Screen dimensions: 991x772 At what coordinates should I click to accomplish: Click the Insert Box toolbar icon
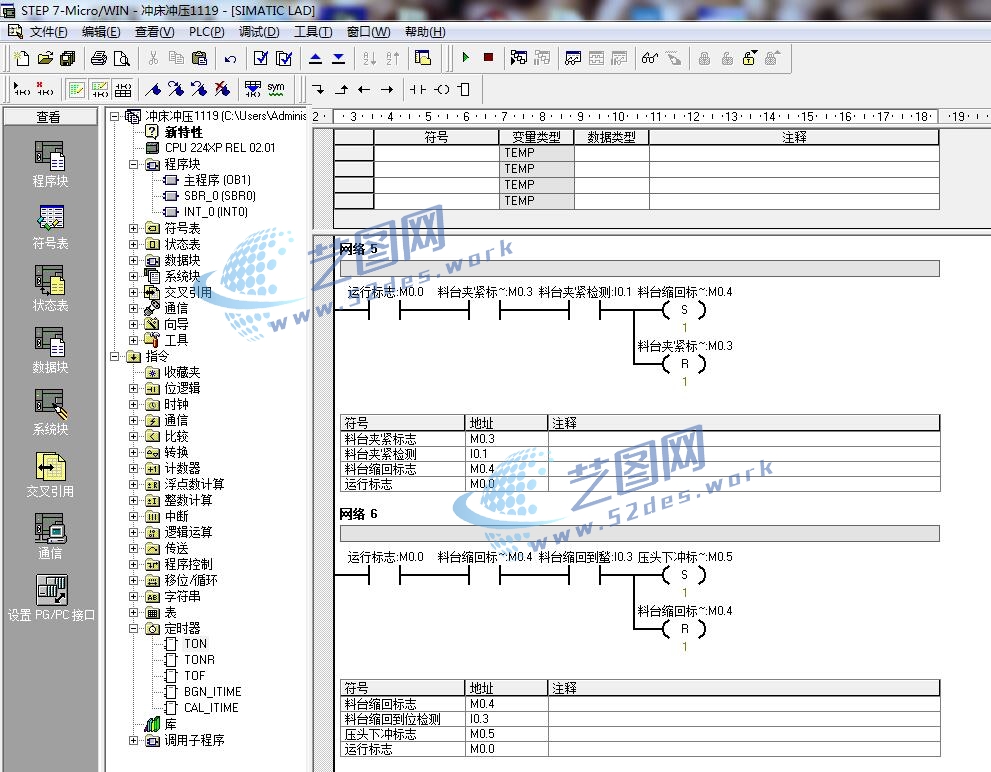(464, 90)
